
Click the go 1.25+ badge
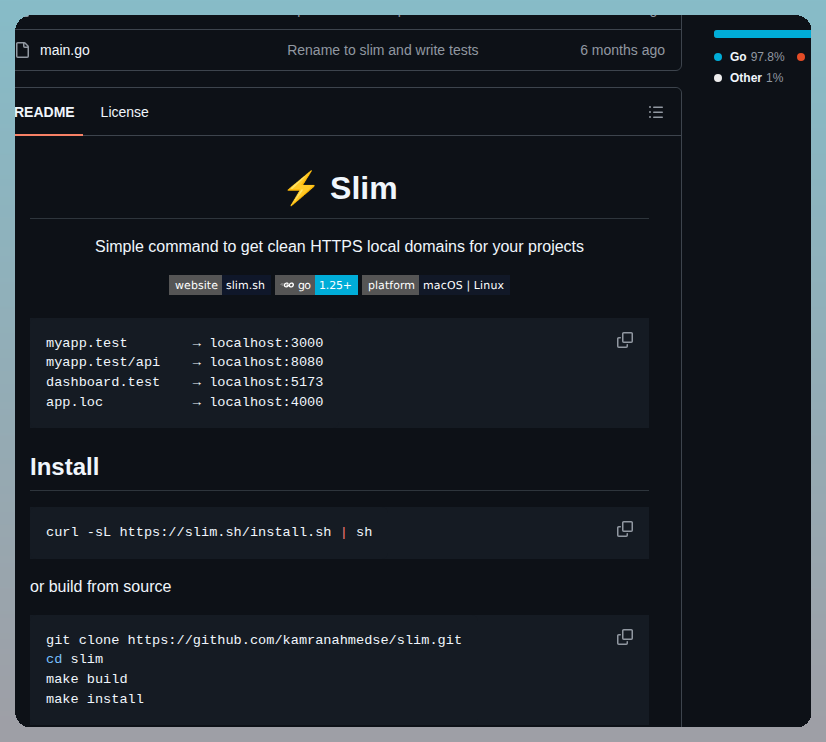tap(317, 285)
